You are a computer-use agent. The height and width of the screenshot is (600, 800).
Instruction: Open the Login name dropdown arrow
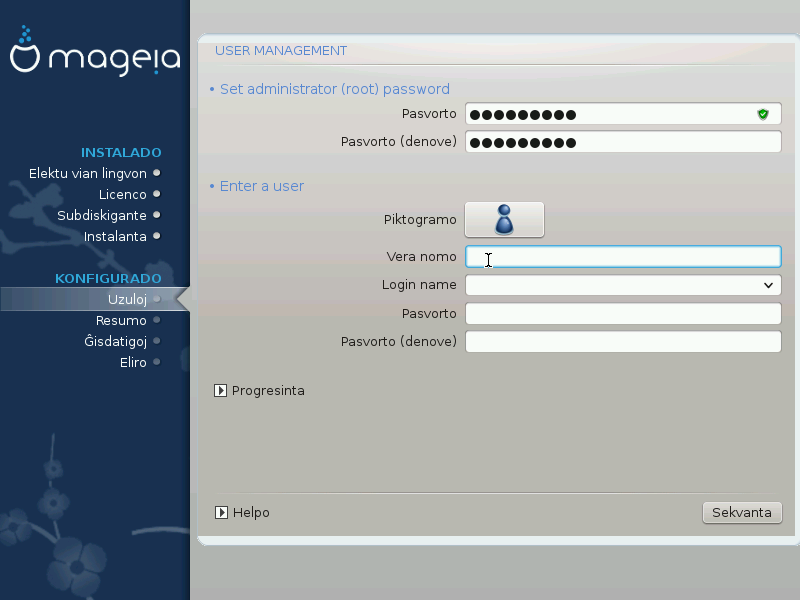[768, 285]
